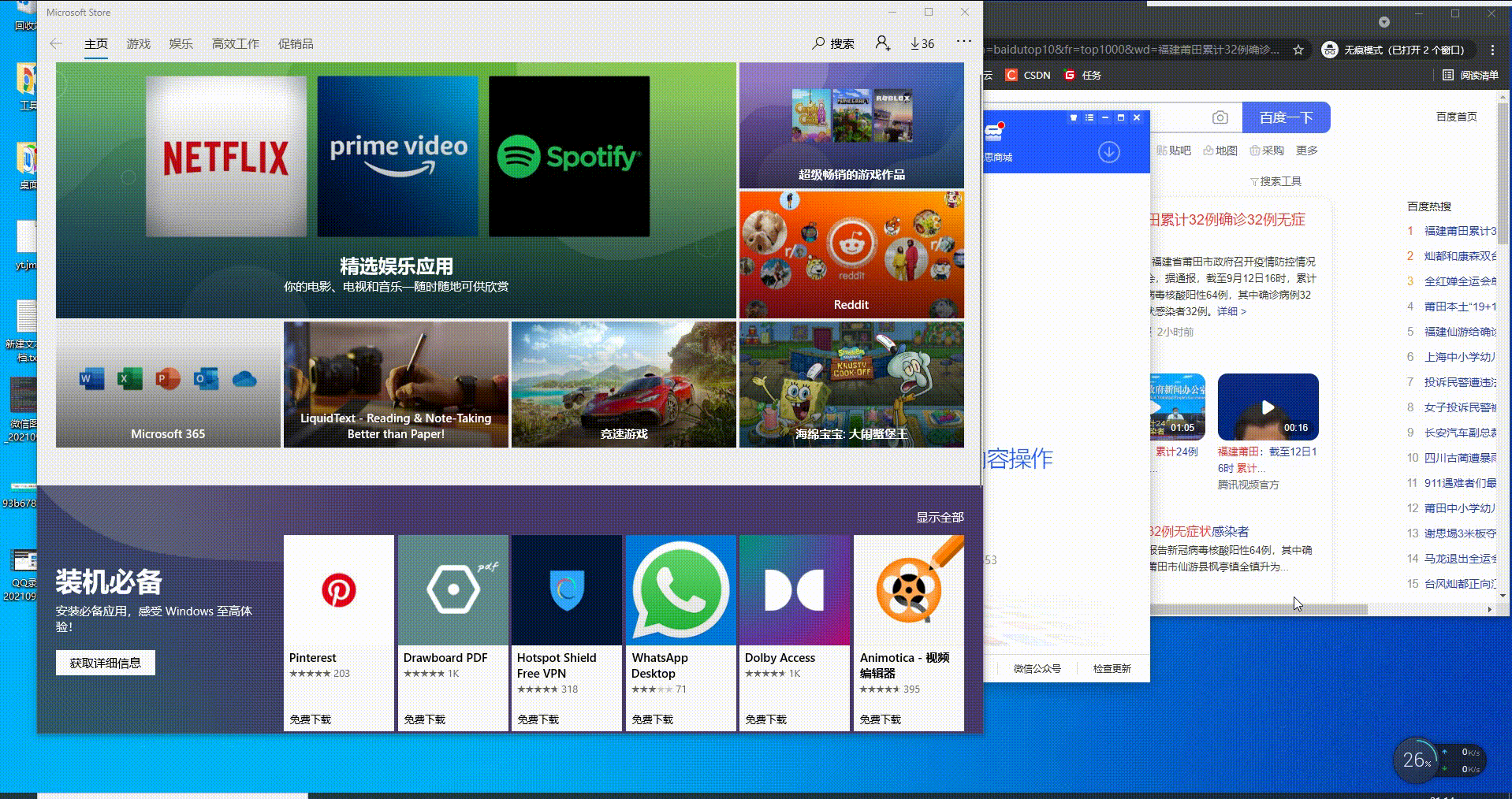This screenshot has height=799, width=1512.
Task: Click the 26% system monitor widget
Action: click(1417, 760)
